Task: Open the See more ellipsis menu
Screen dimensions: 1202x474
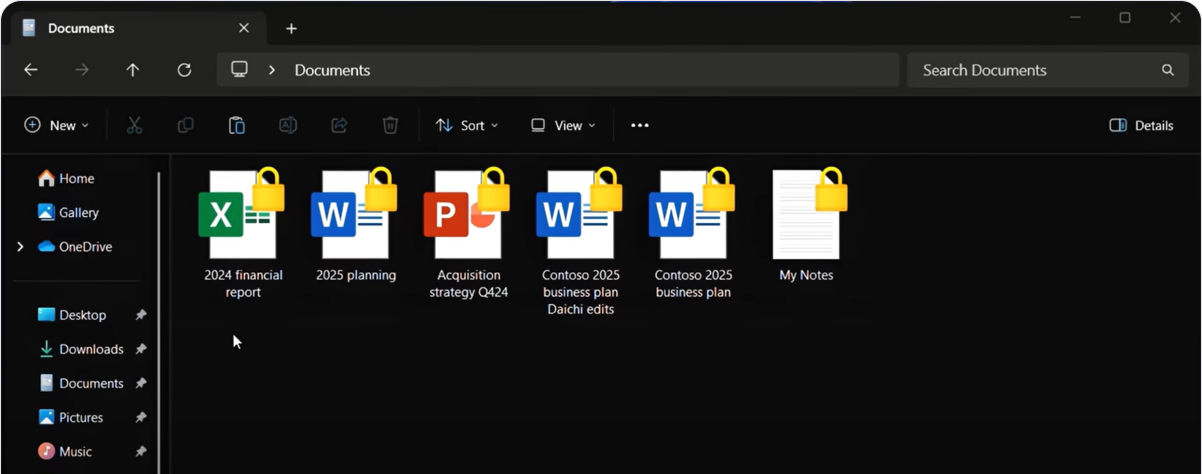Action: click(x=640, y=125)
